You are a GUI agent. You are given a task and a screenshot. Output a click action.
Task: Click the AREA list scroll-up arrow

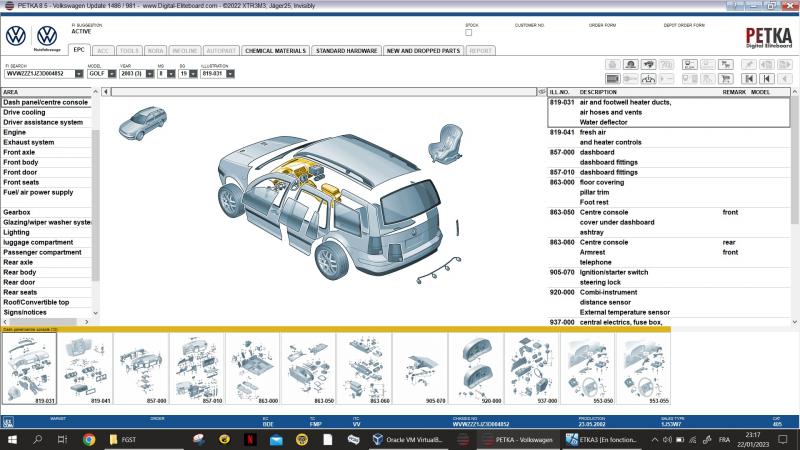95,92
